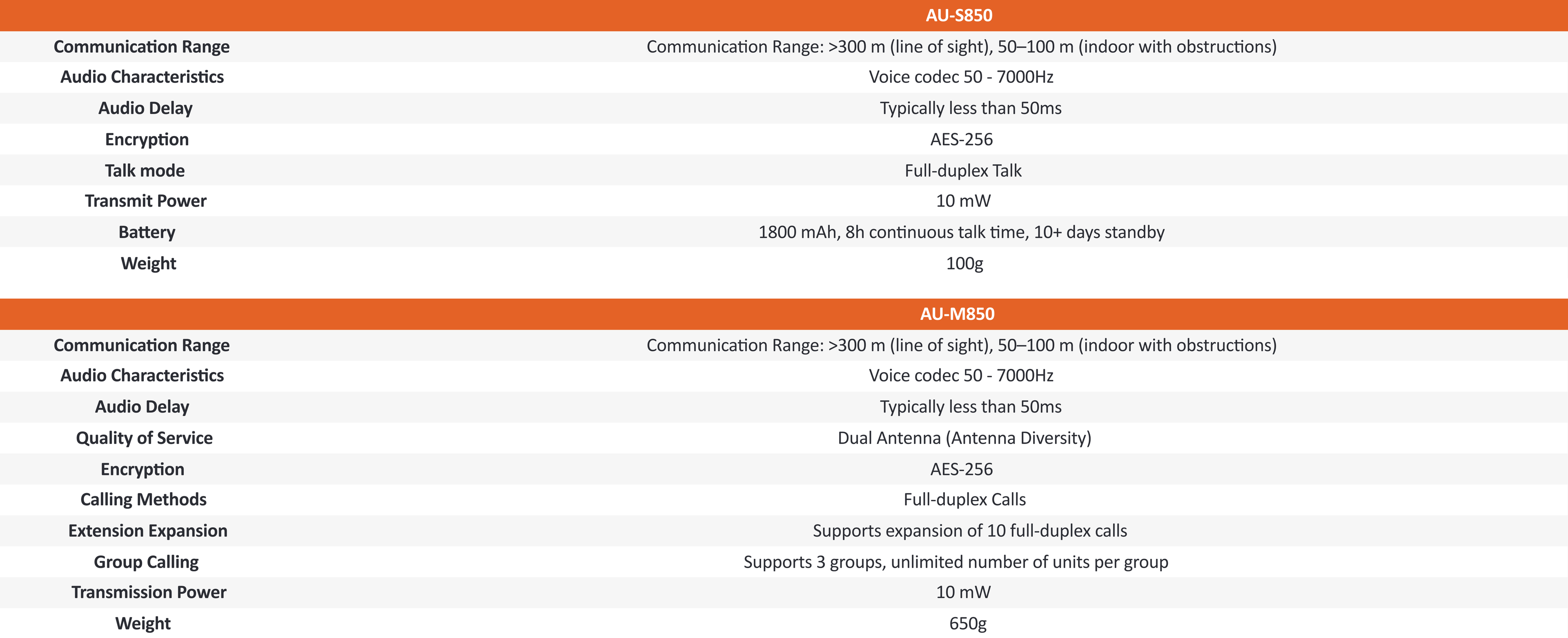Select the Group Calling label

(x=146, y=562)
